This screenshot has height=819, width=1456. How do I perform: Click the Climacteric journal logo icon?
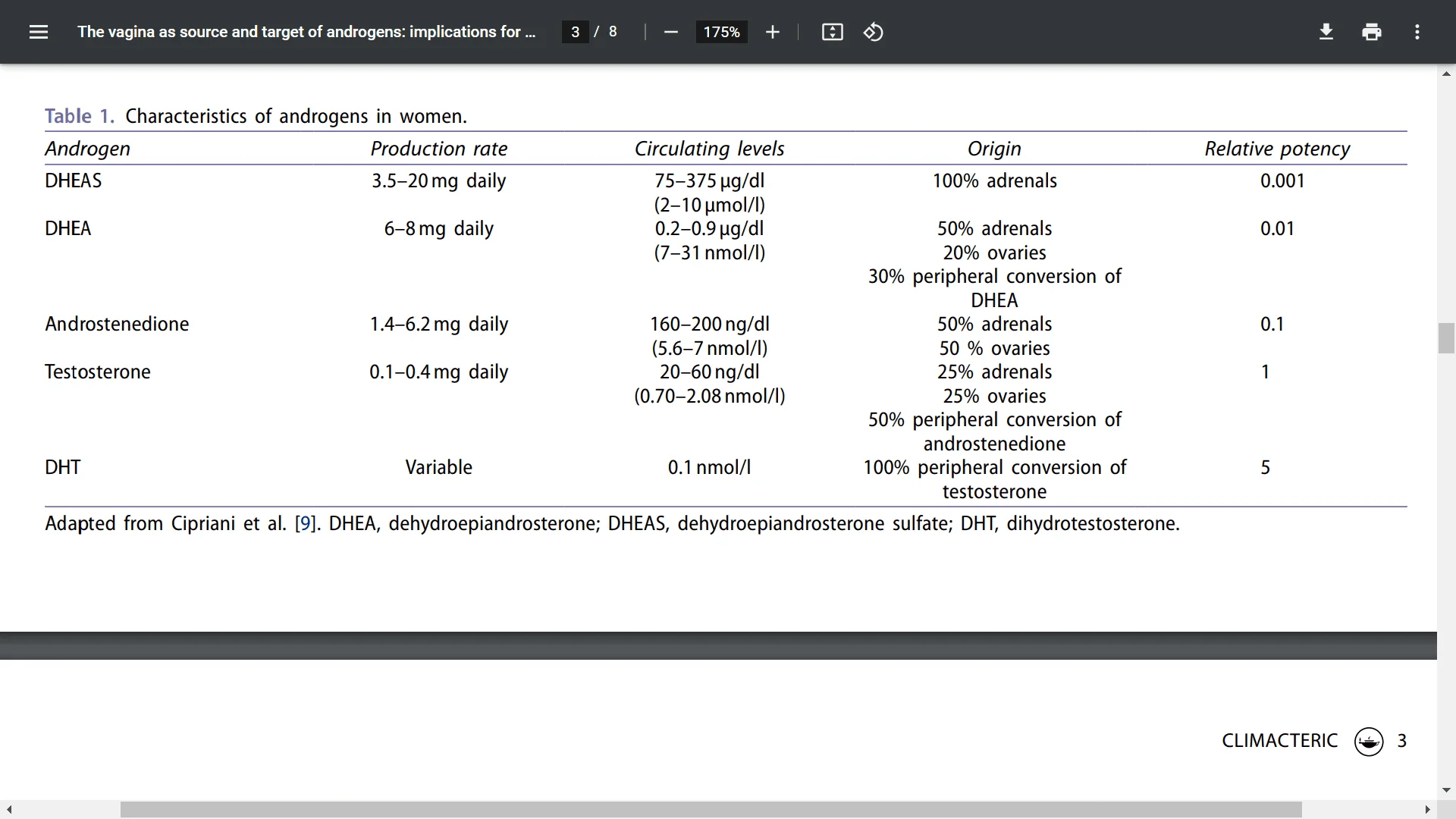pyautogui.click(x=1369, y=741)
